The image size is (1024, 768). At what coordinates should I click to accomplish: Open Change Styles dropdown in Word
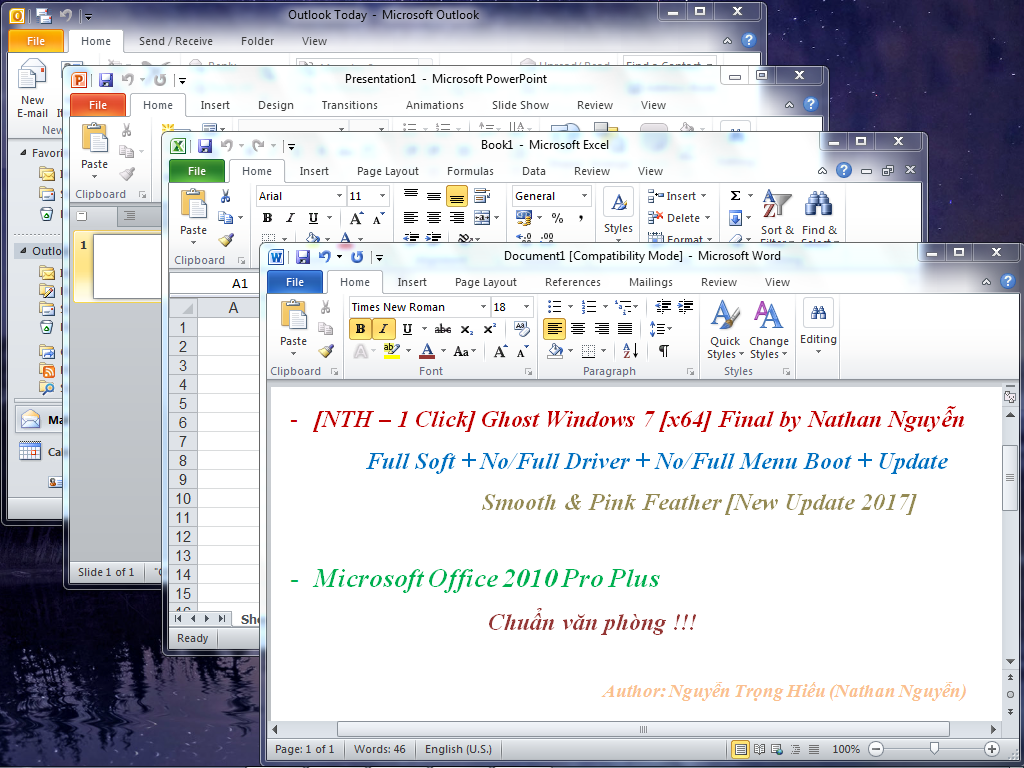tap(768, 329)
